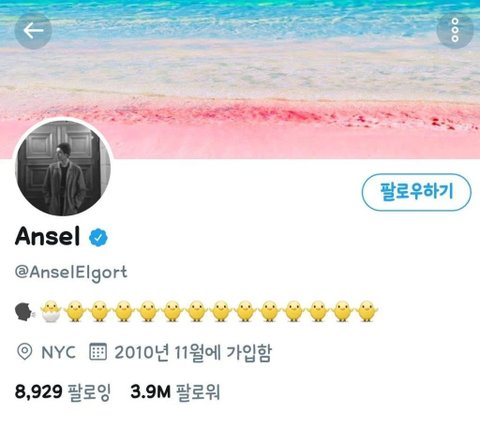View the pink beach header image
This screenshot has width=480, height=427.
(x=240, y=79)
